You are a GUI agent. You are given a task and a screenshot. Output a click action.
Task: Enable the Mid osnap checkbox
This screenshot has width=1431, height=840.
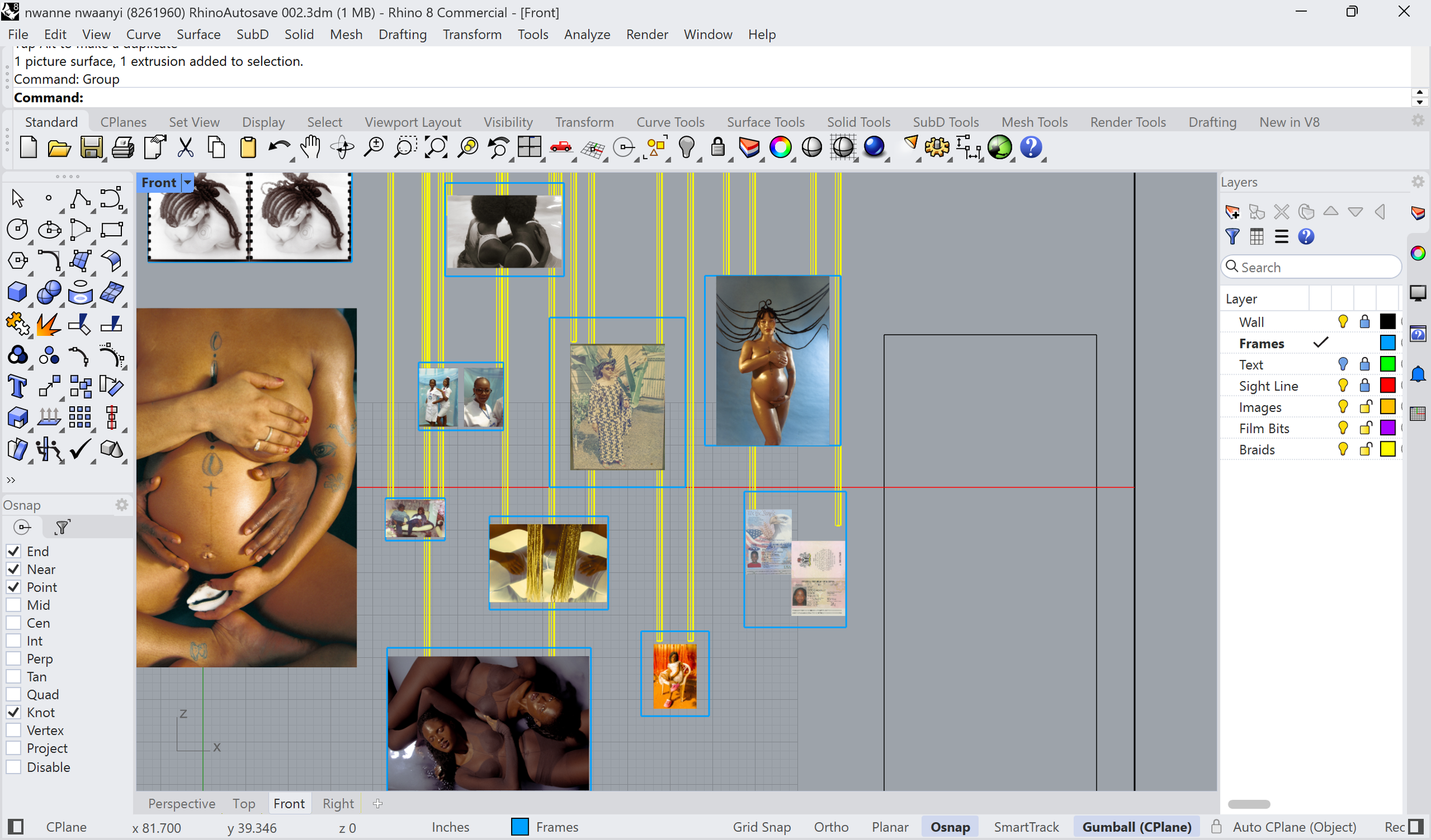pyautogui.click(x=14, y=605)
